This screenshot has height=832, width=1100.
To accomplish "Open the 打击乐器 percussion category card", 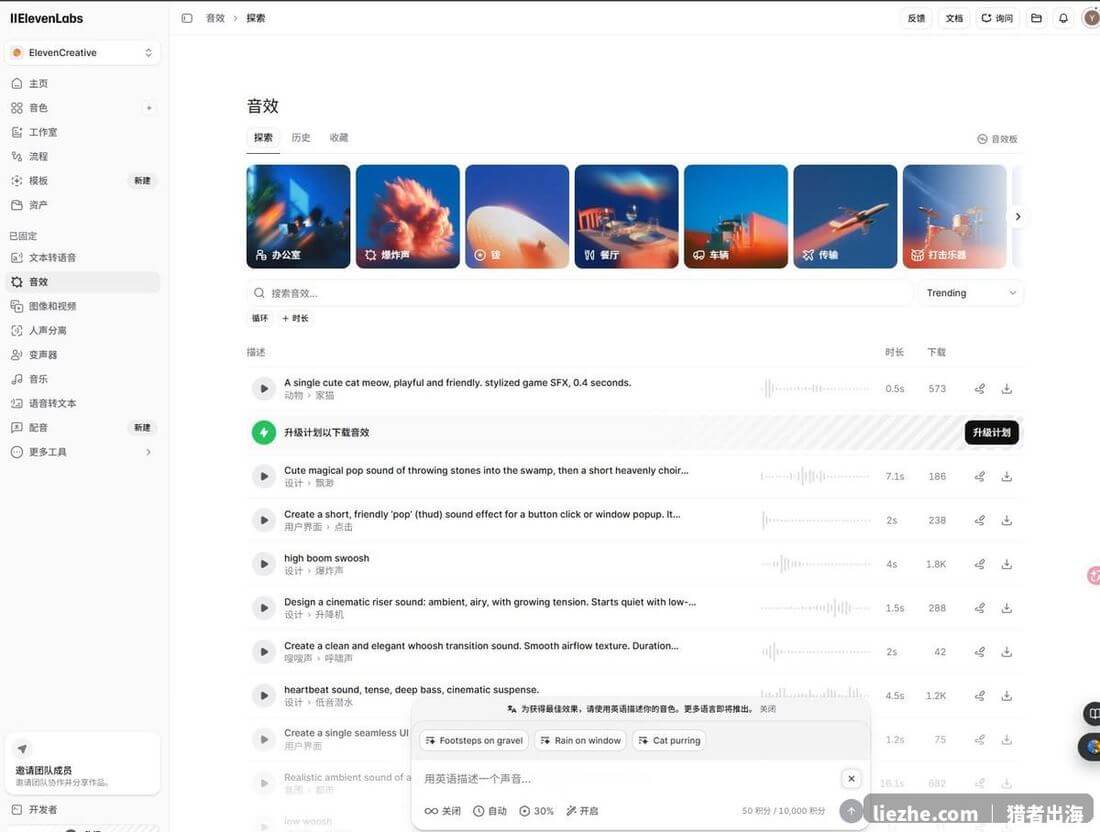I will point(954,217).
